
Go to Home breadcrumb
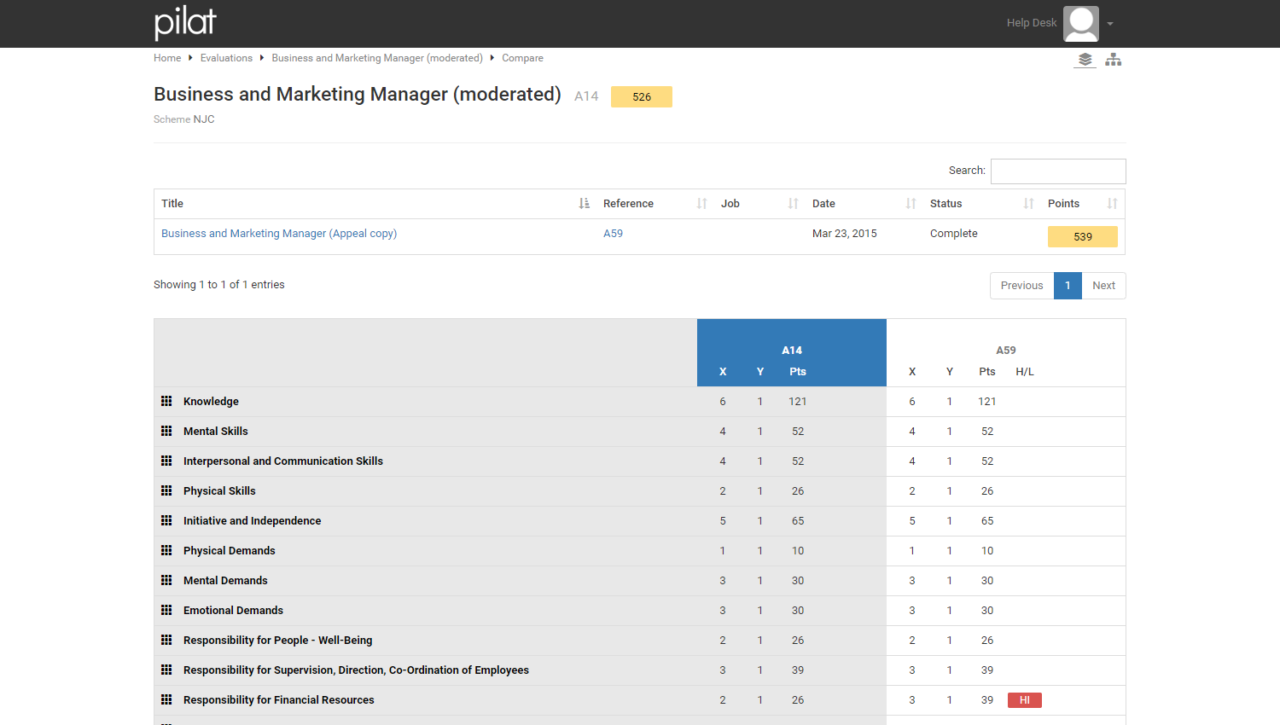167,58
